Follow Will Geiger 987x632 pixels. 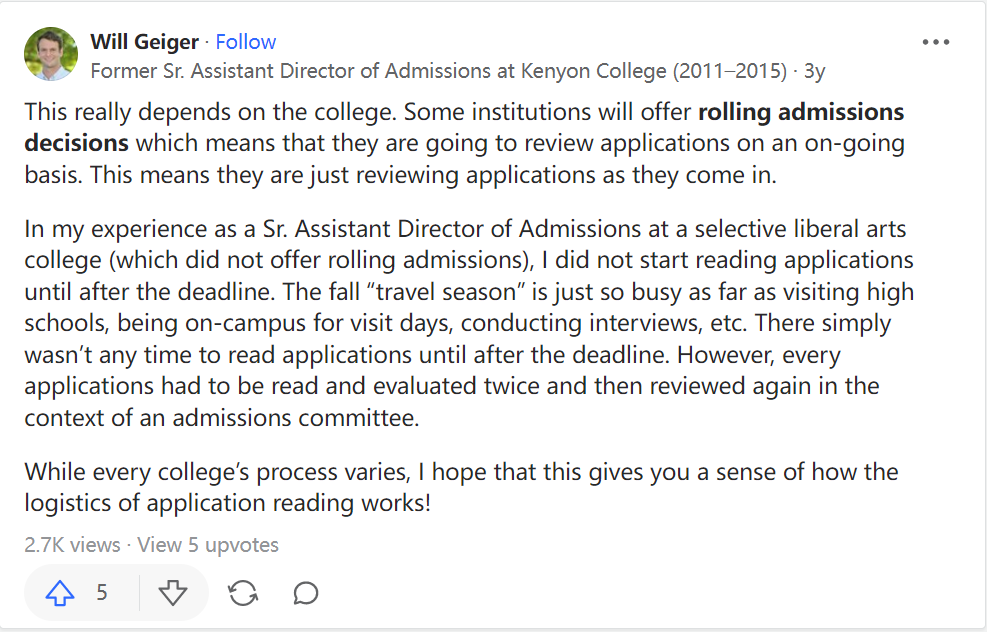[246, 42]
